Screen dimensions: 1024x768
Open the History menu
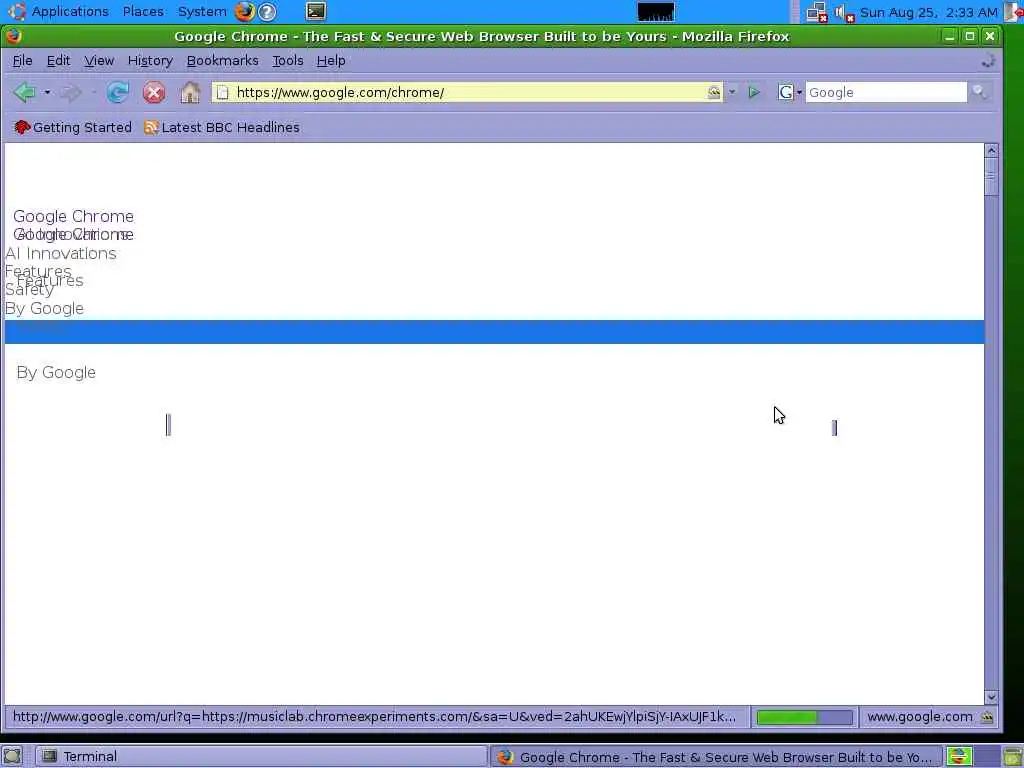click(x=150, y=60)
